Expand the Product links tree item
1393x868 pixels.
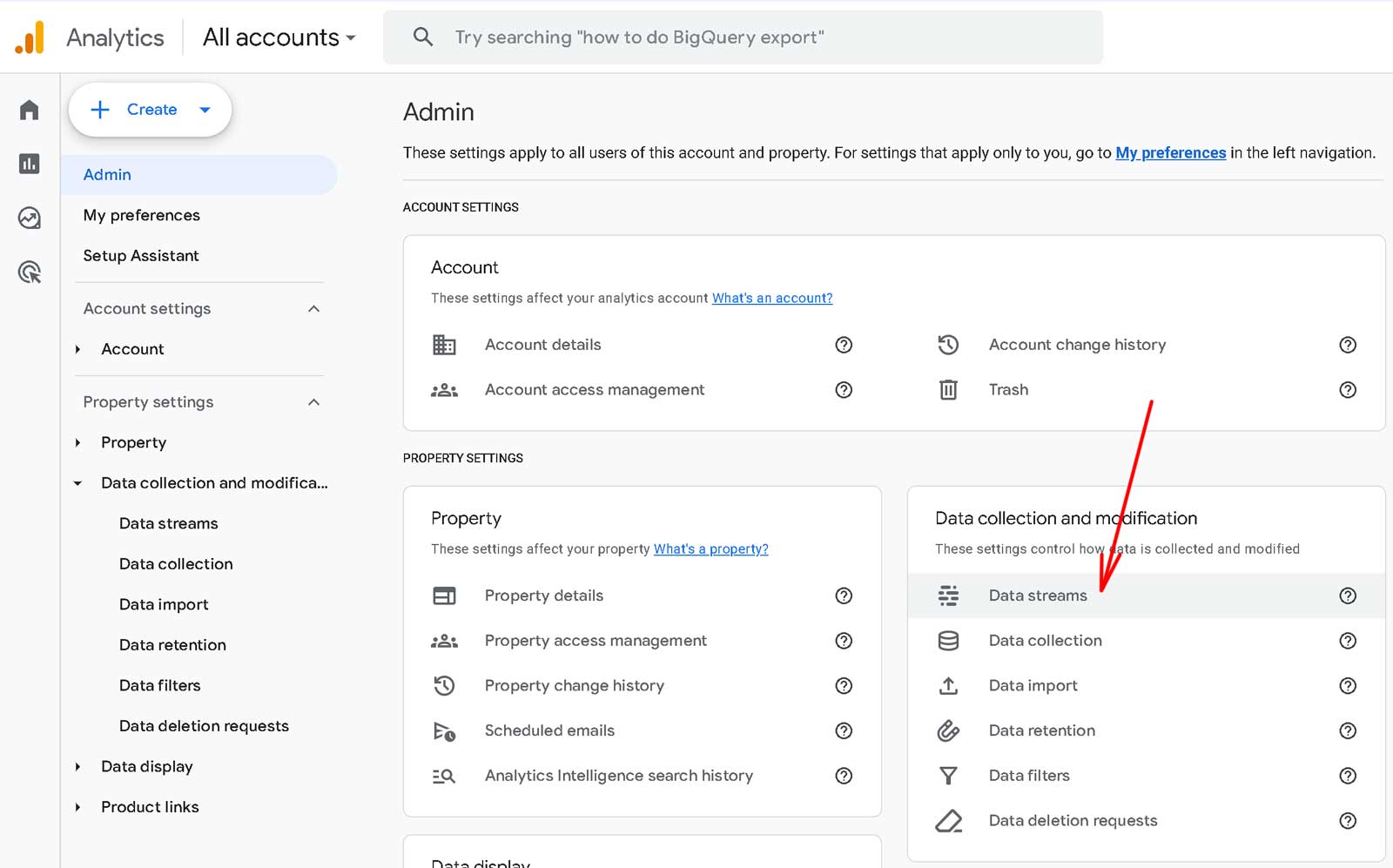click(x=77, y=807)
